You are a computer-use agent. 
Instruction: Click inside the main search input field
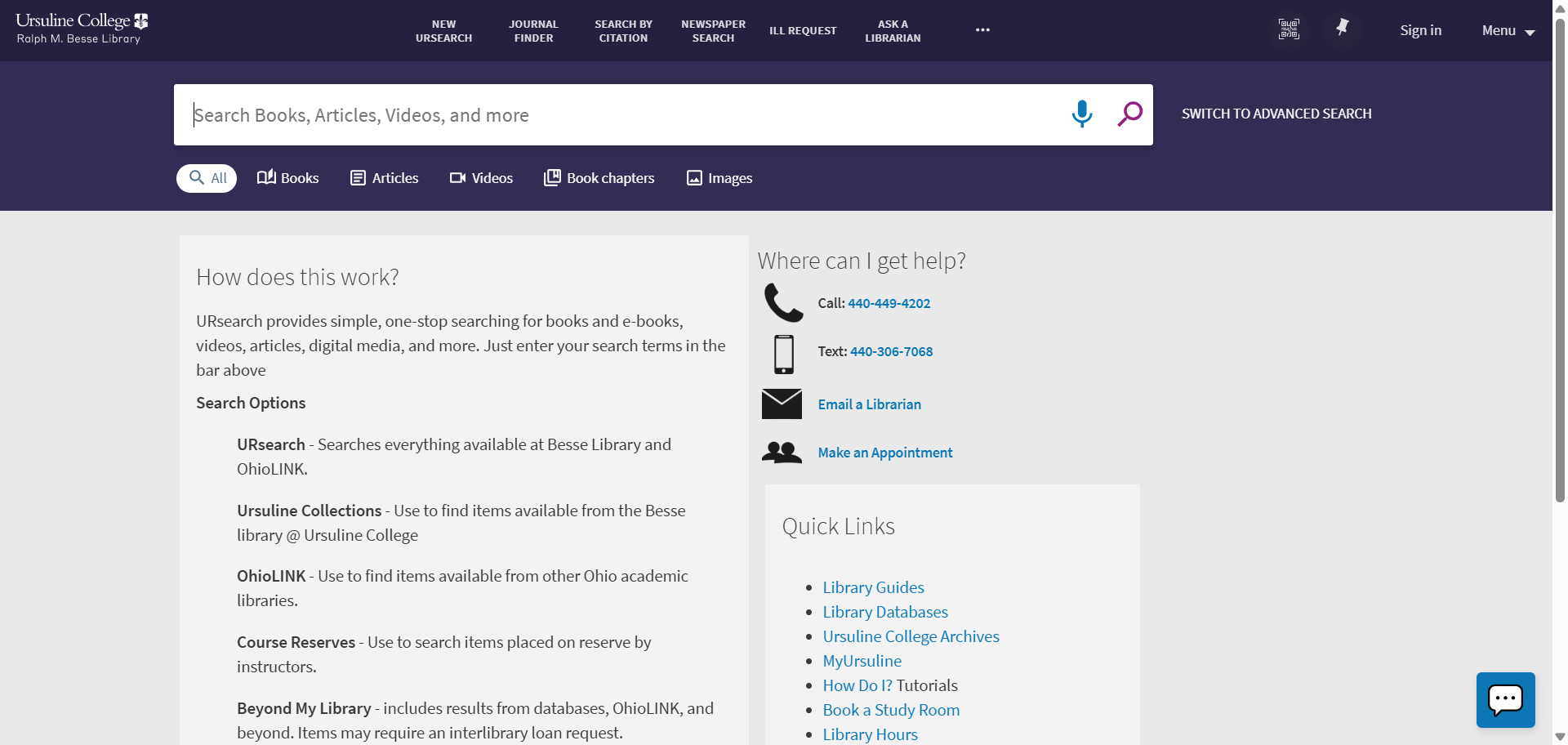[x=572, y=114]
